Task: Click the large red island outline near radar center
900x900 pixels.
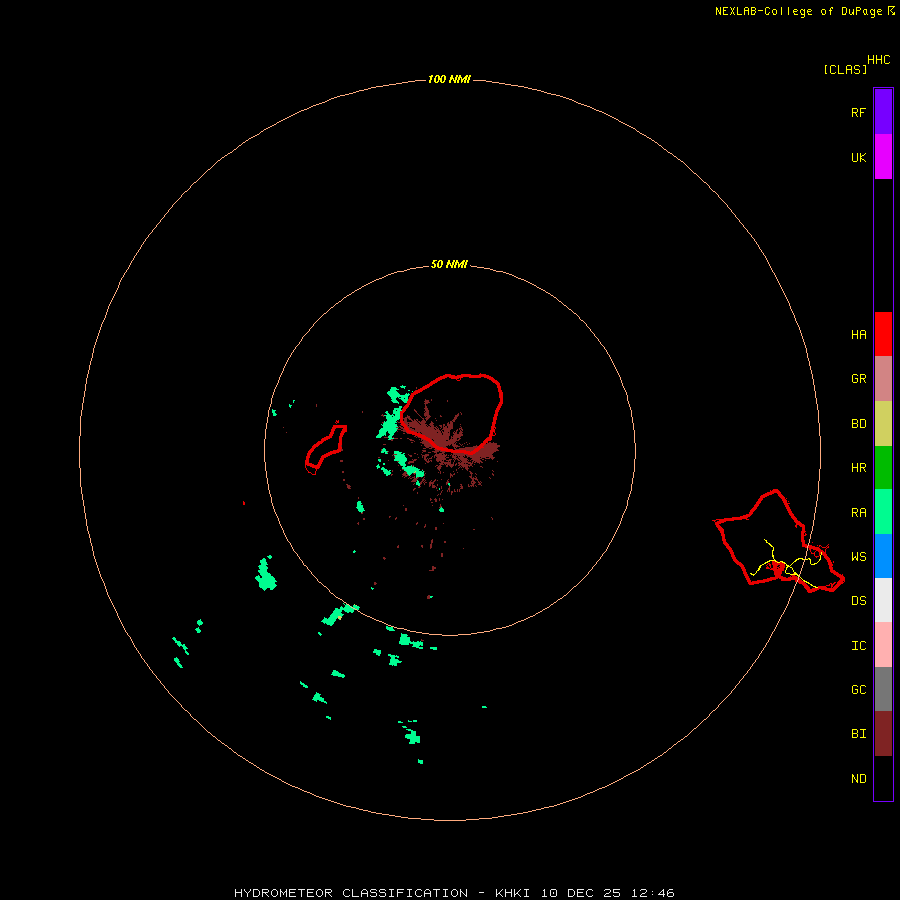Action: 451,414
